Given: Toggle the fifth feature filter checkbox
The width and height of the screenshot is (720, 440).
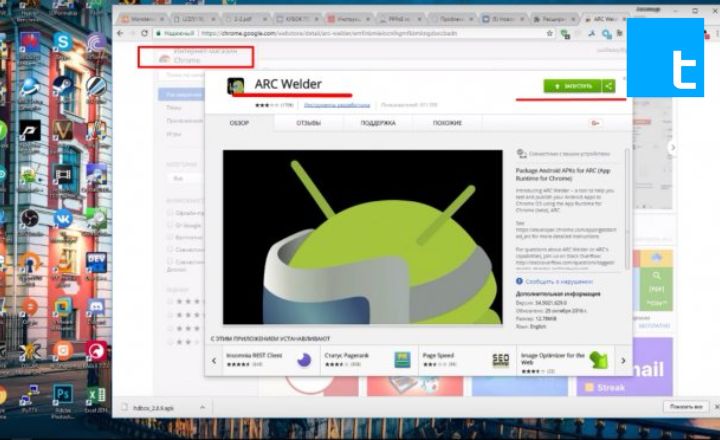Looking at the screenshot, I should [x=169, y=261].
